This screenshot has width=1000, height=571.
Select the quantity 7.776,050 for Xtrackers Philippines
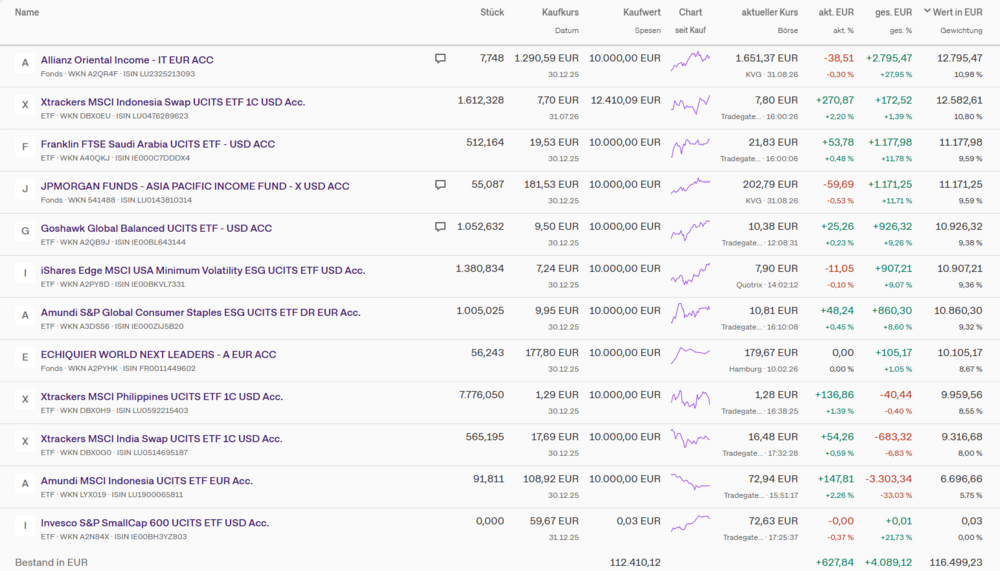[482, 395]
